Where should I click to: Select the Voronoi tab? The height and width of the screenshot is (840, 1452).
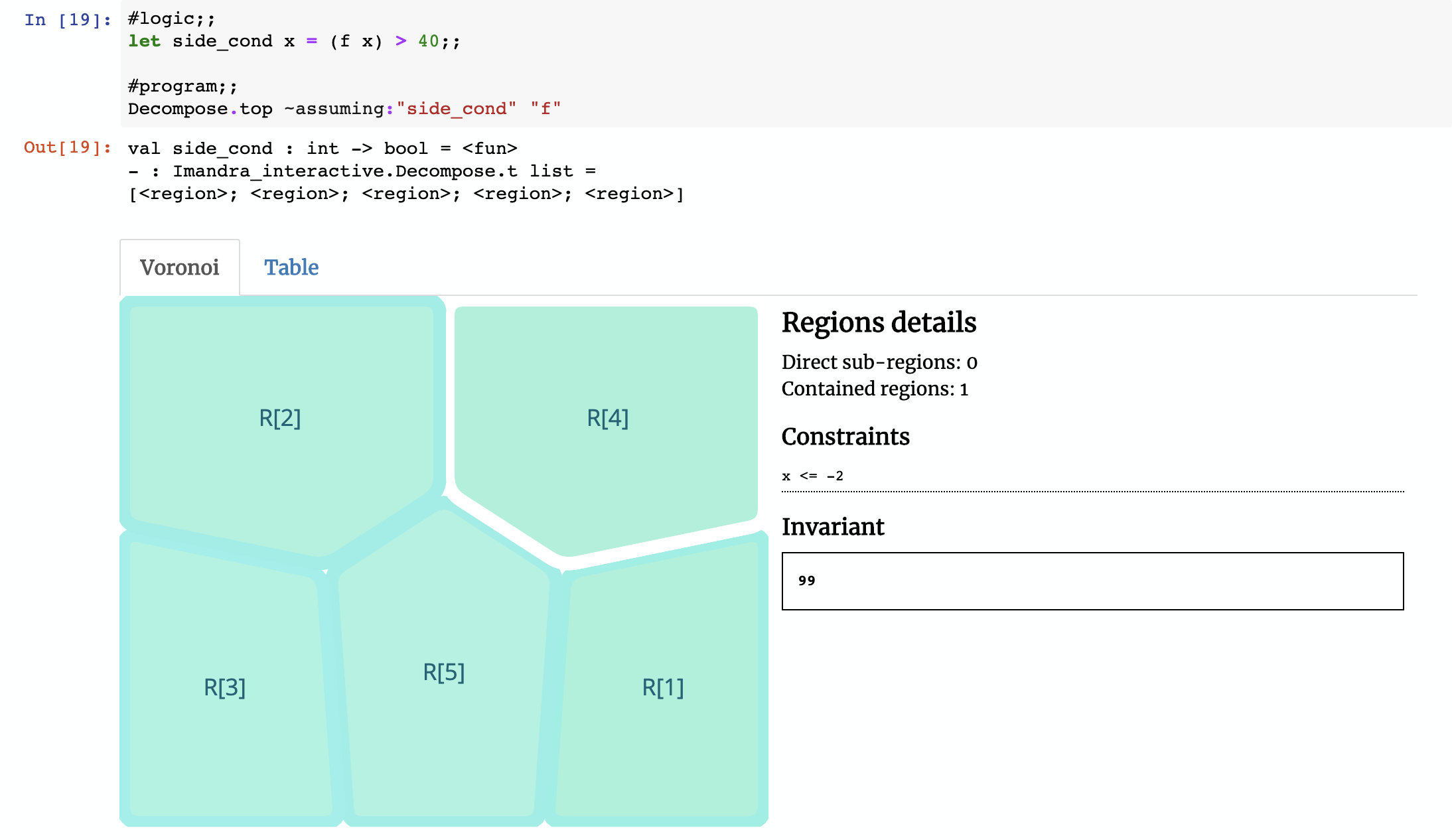point(179,267)
